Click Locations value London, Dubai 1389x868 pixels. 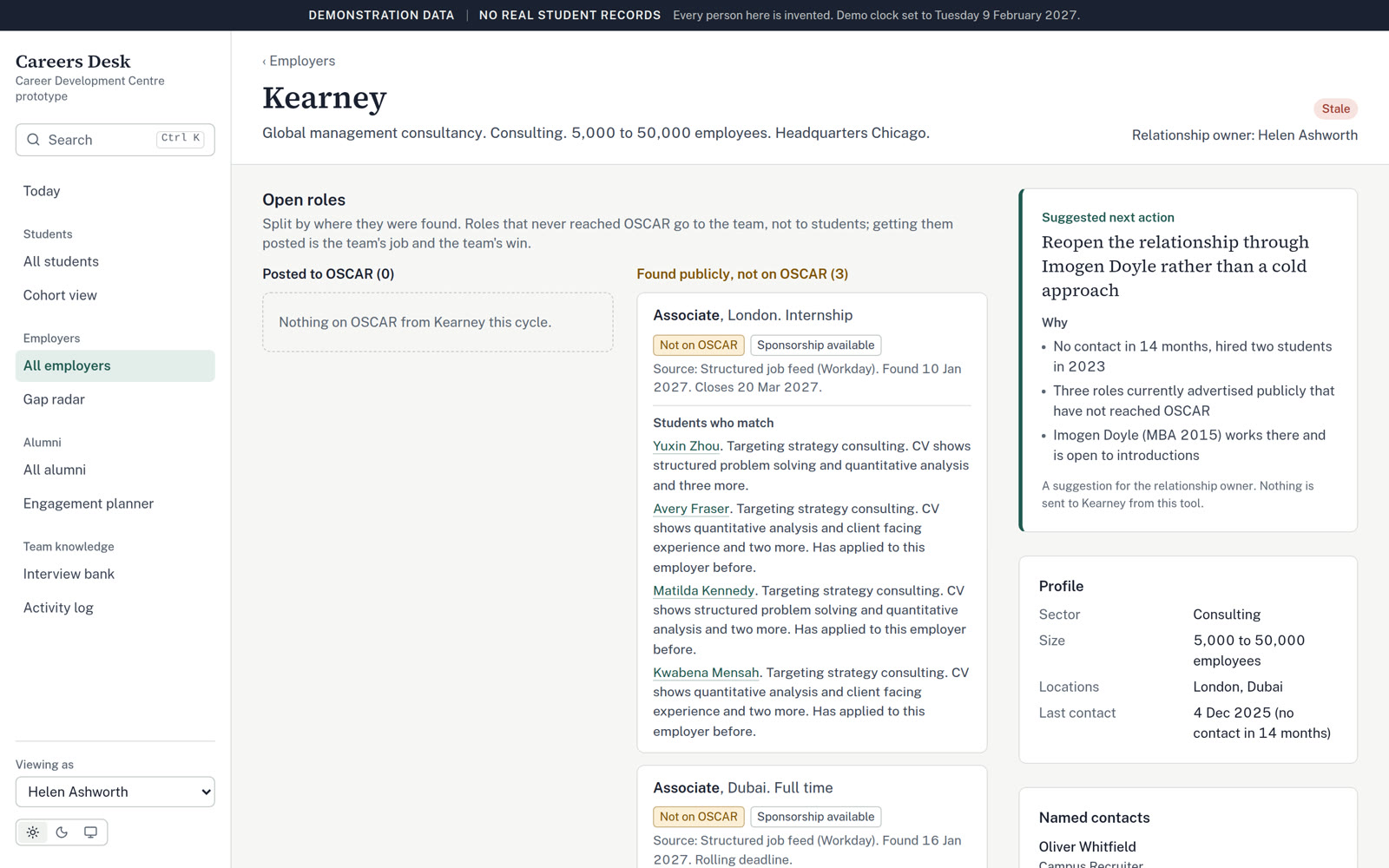click(x=1237, y=687)
